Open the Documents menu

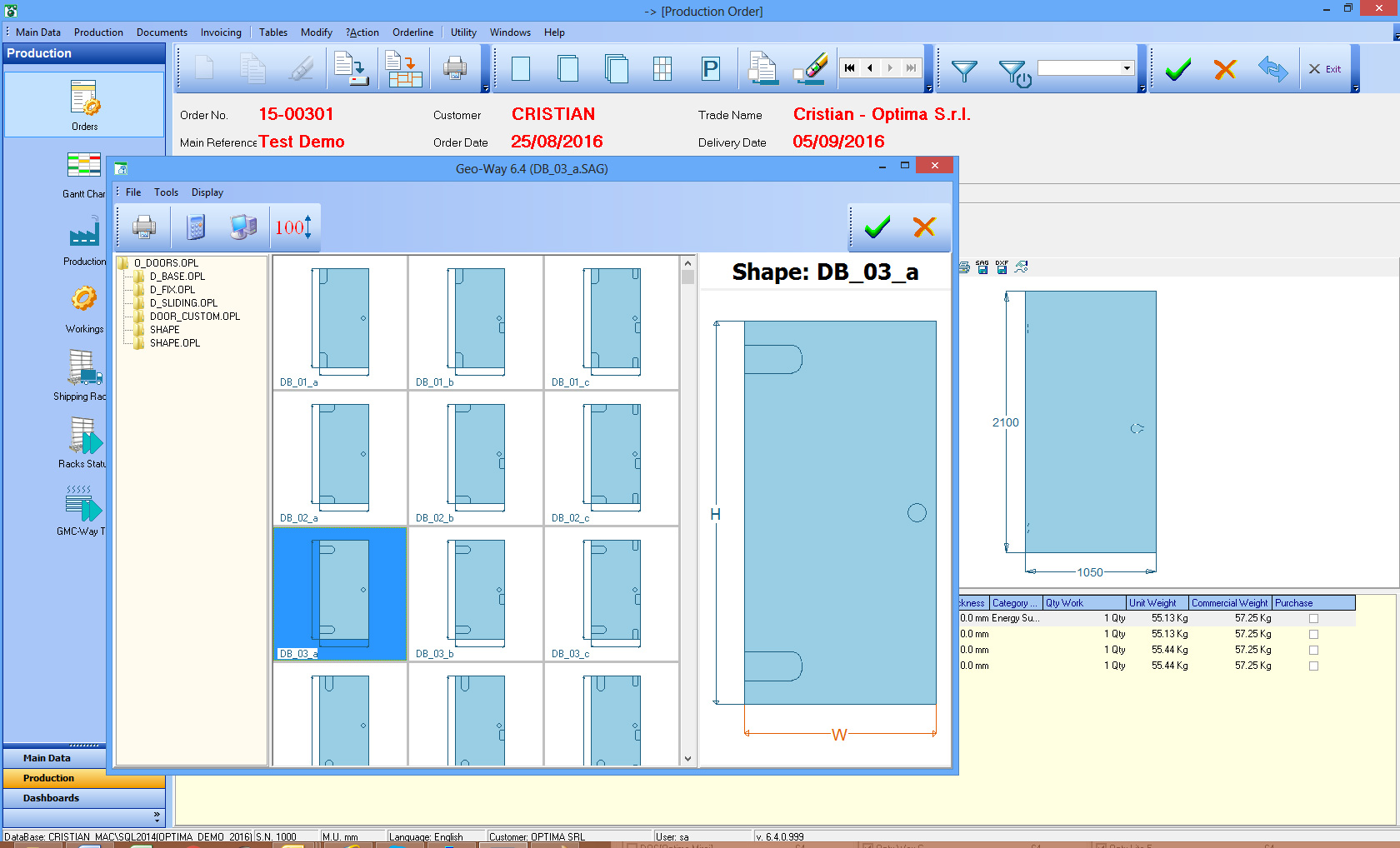click(x=162, y=32)
